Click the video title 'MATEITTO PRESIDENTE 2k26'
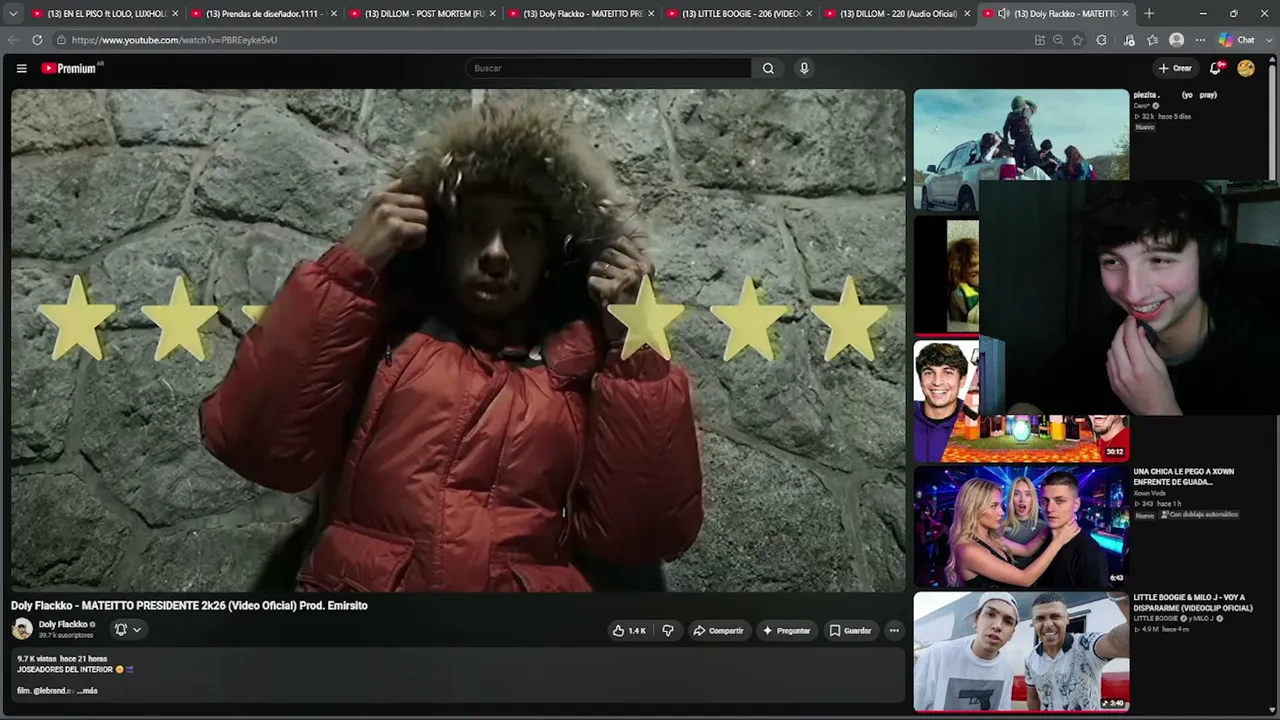Viewport: 1280px width, 720px height. pos(189,606)
